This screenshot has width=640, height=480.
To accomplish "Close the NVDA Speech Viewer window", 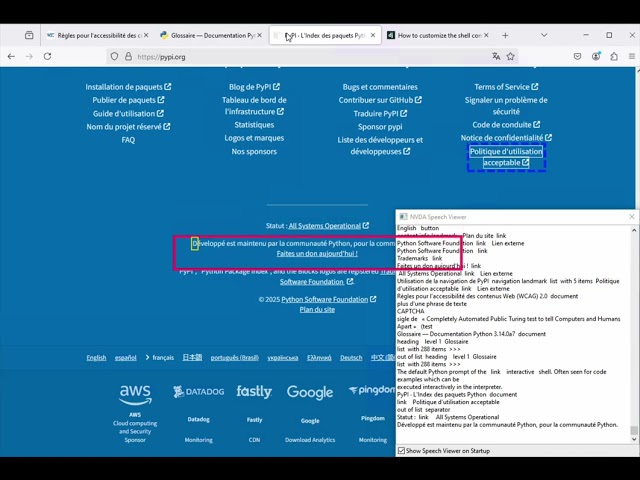I will point(632,217).
